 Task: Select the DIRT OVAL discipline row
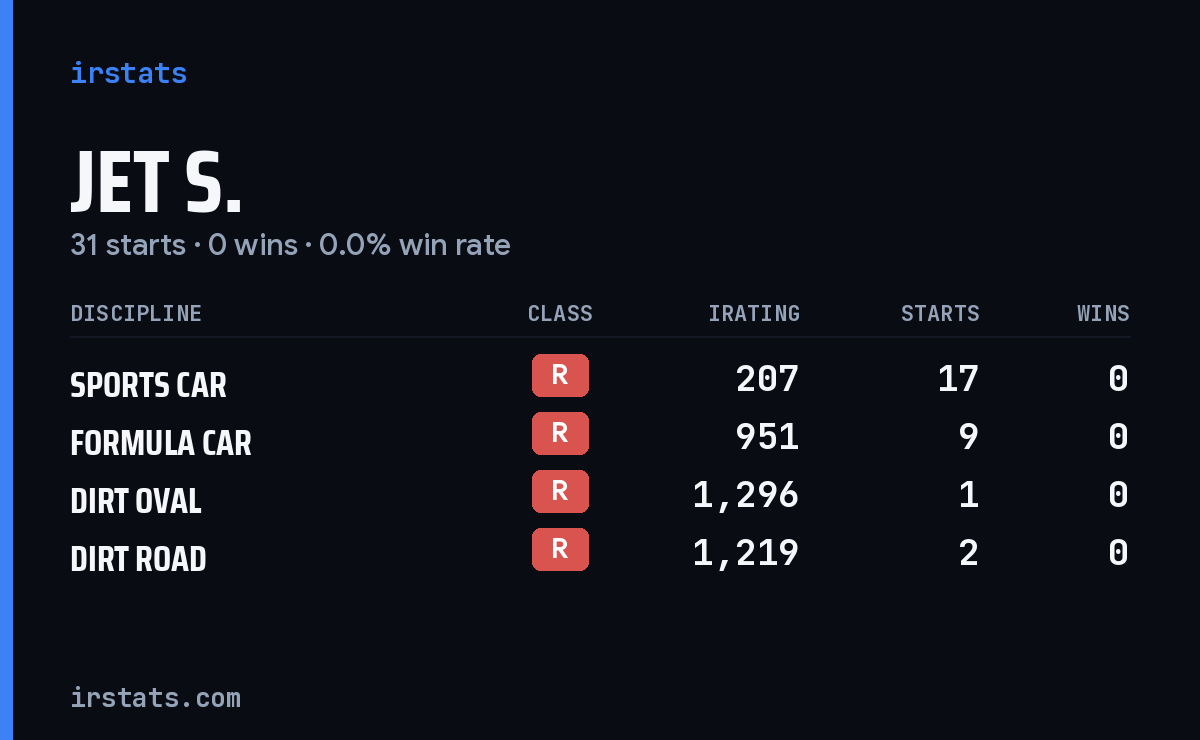[x=600, y=495]
